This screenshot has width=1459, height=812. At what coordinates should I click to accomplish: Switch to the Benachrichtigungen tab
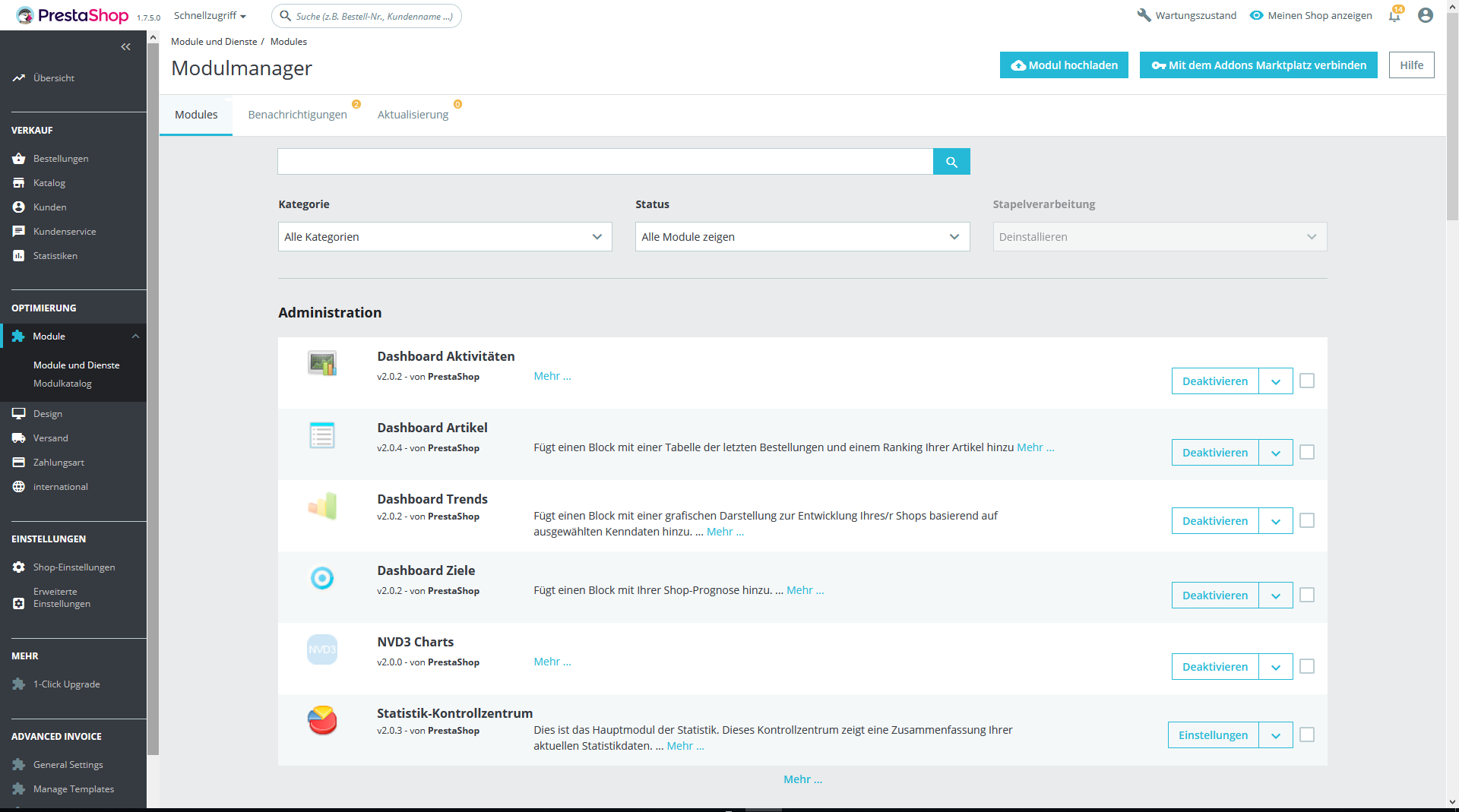point(298,115)
